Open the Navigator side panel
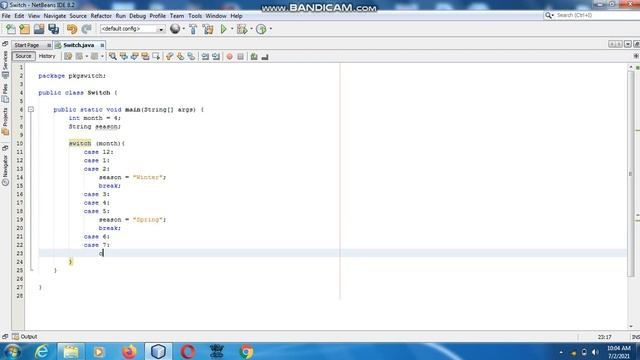The height and width of the screenshot is (360, 640). 5,171
